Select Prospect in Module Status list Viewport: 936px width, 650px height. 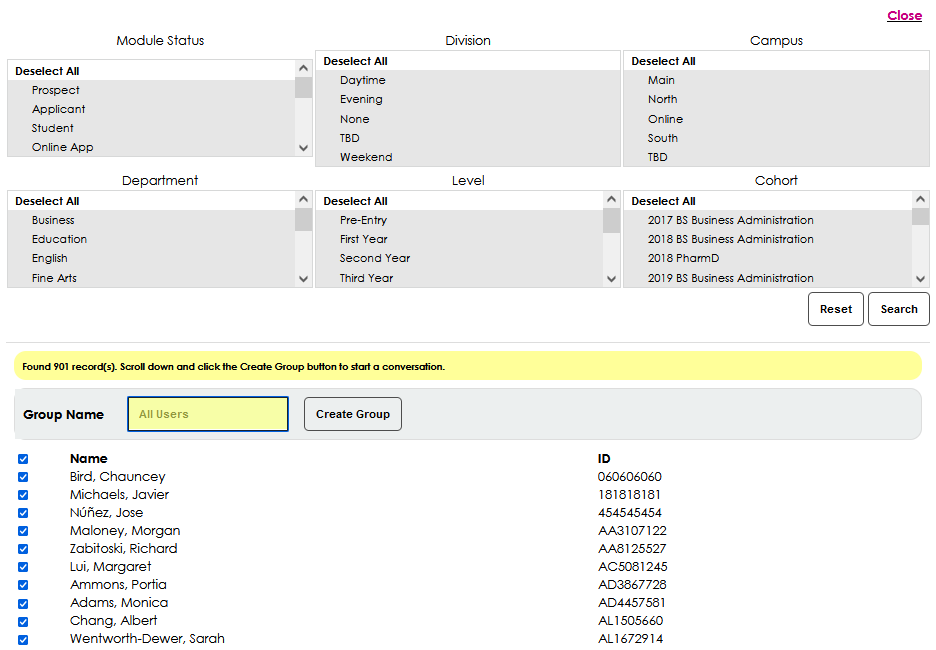pyautogui.click(x=55, y=90)
